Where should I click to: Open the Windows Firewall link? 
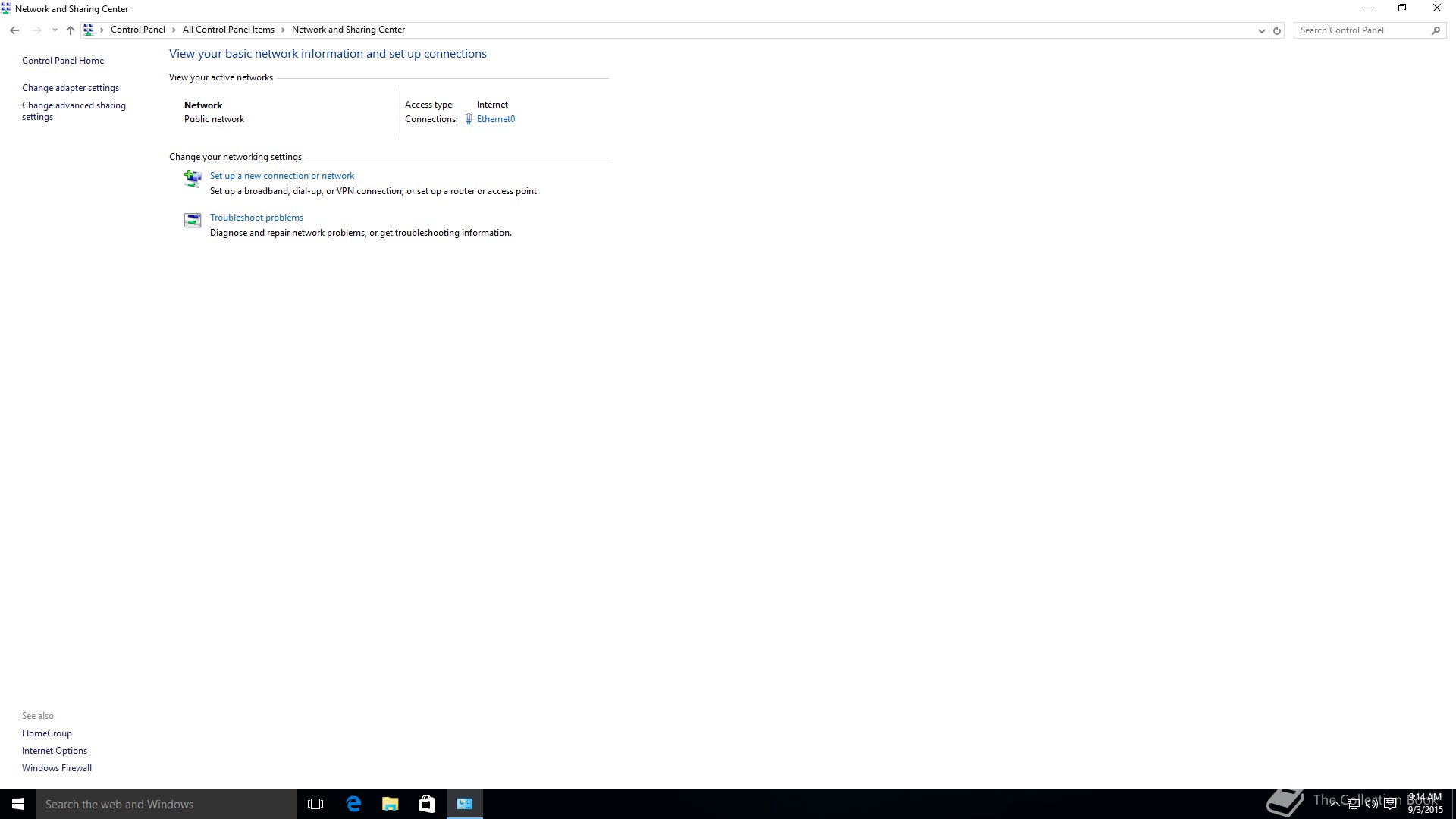(x=57, y=768)
